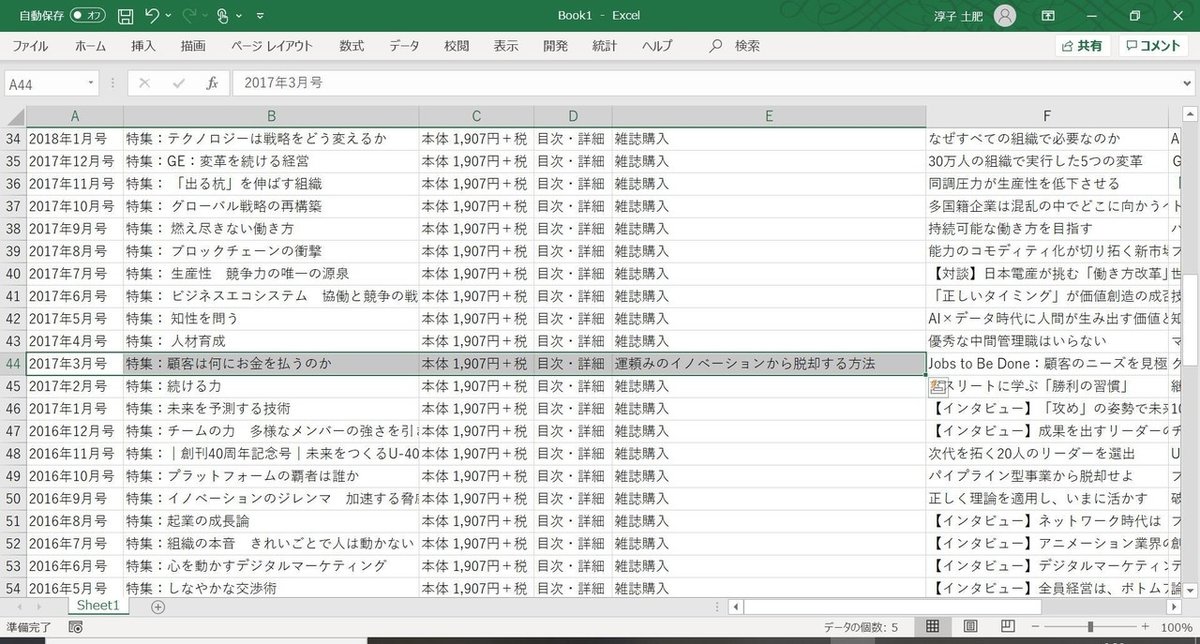The height and width of the screenshot is (644, 1200).
Task: Open the Undo history dropdown arrow
Action: tap(168, 16)
